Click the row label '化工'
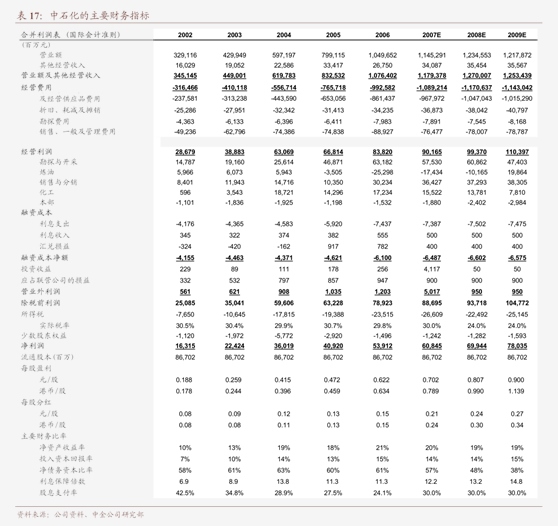The height and width of the screenshot is (526, 558). click(x=47, y=193)
